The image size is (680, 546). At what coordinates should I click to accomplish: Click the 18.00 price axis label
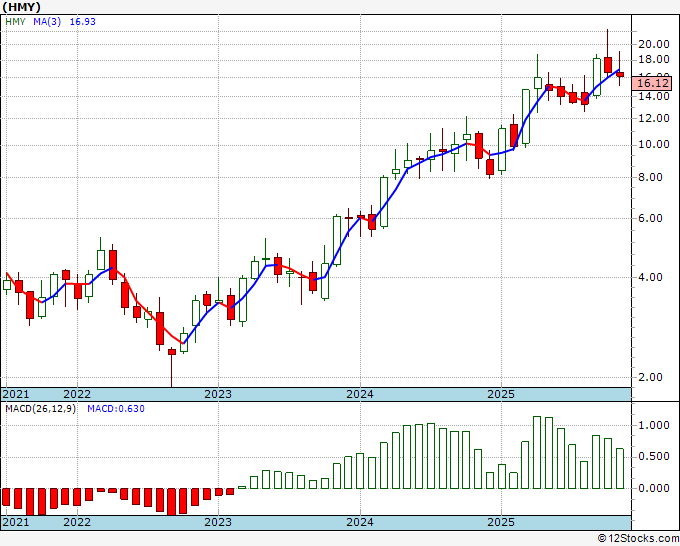coord(654,60)
